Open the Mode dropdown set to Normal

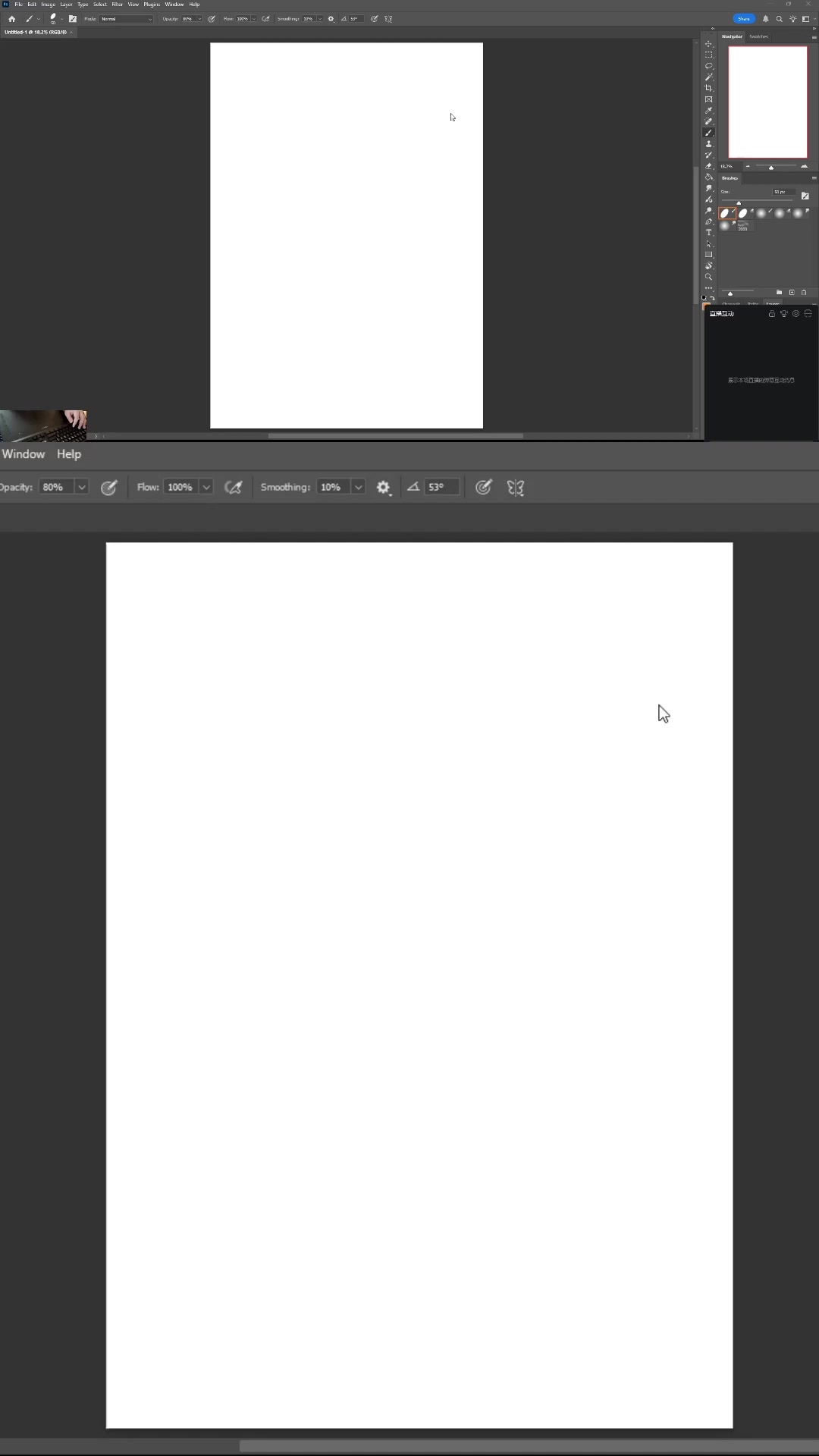(126, 19)
